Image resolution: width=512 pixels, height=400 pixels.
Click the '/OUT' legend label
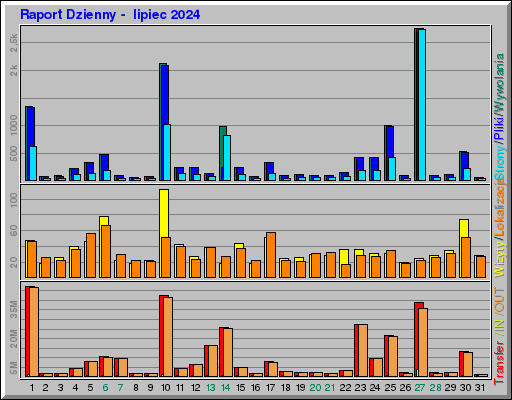coord(499,301)
